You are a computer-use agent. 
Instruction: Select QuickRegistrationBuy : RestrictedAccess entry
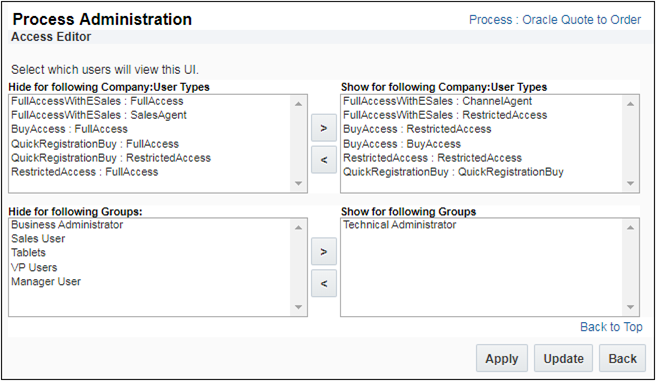111,158
